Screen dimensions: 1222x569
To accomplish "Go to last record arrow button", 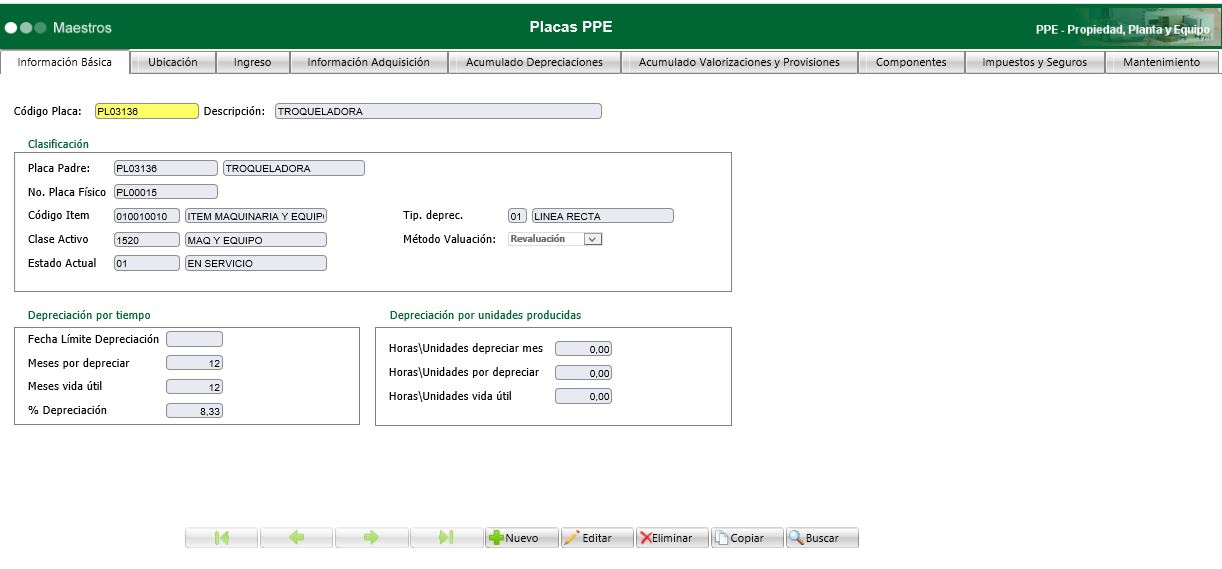I will tap(447, 538).
